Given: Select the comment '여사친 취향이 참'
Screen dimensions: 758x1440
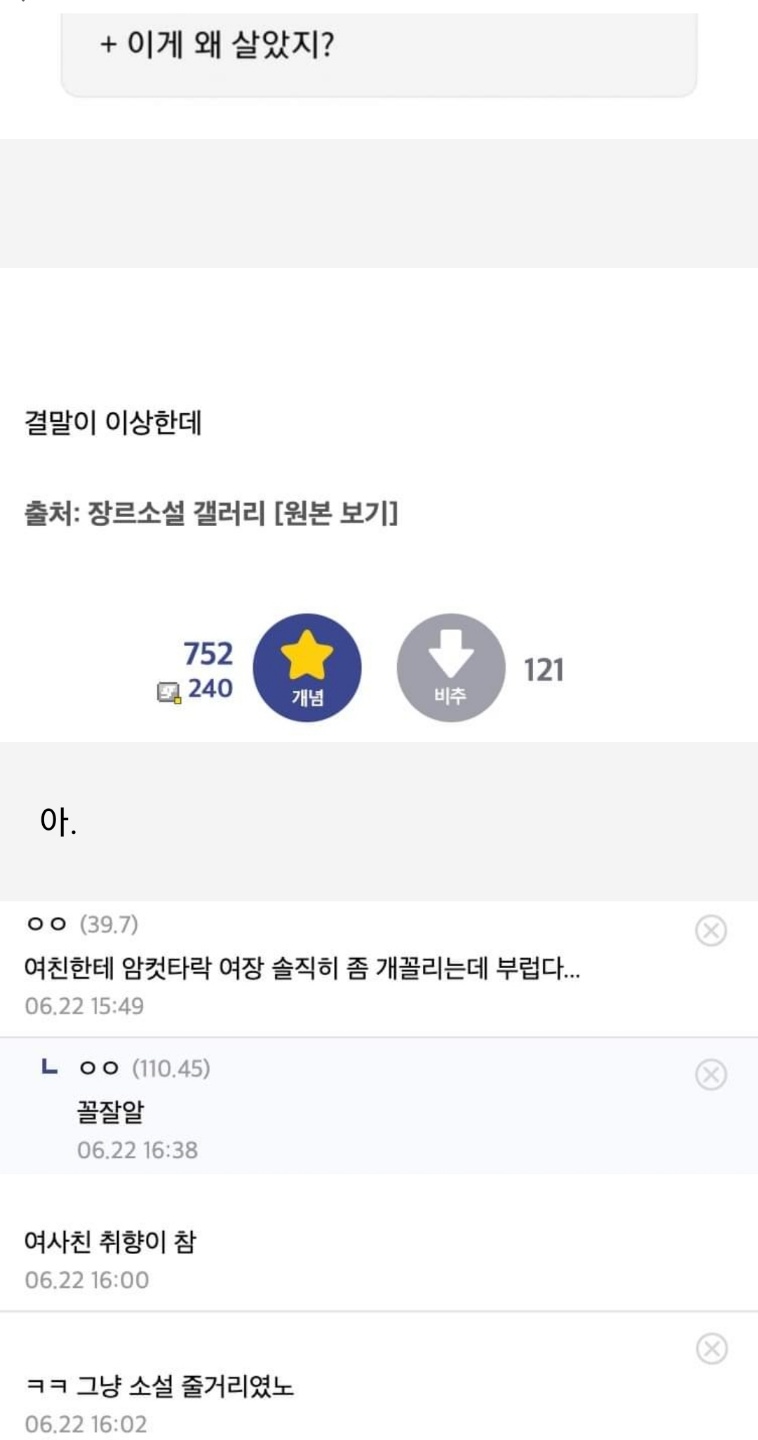Looking at the screenshot, I should (x=110, y=1243).
